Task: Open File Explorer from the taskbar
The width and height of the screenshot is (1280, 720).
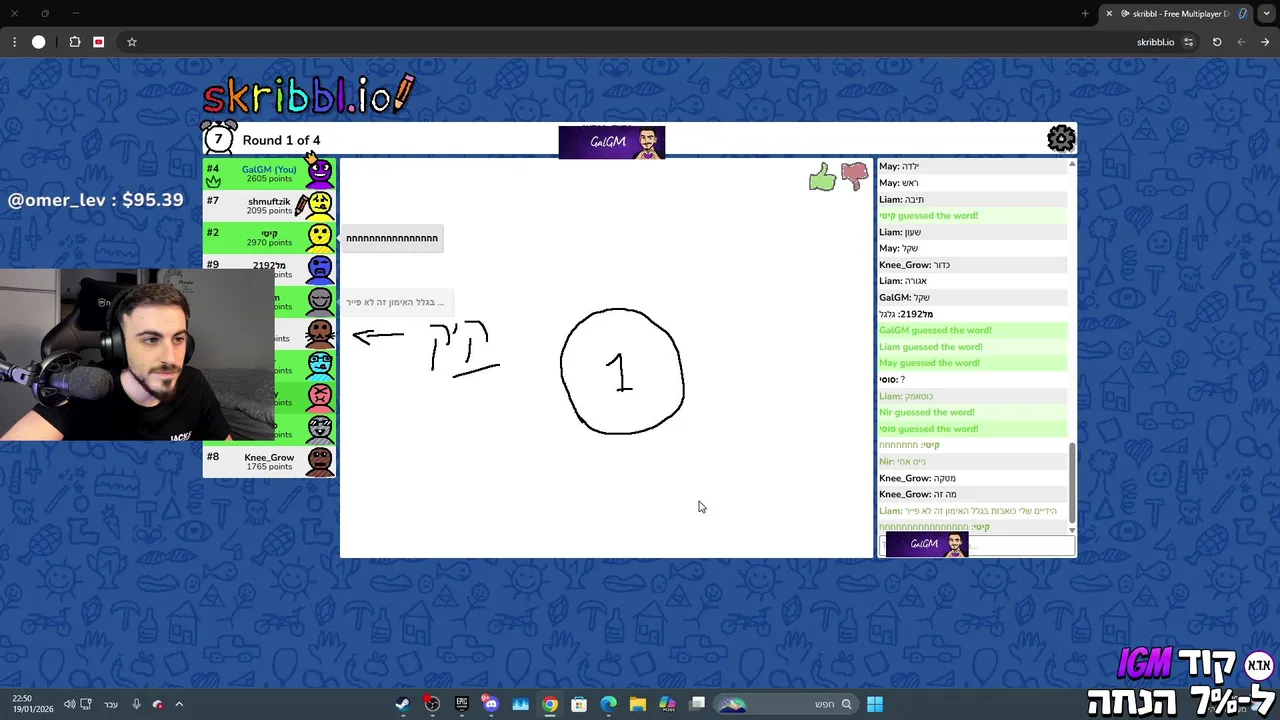Action: 638,704
